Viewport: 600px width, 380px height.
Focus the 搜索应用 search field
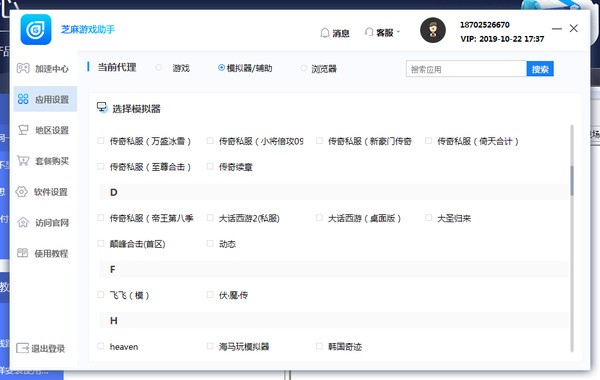[466, 69]
